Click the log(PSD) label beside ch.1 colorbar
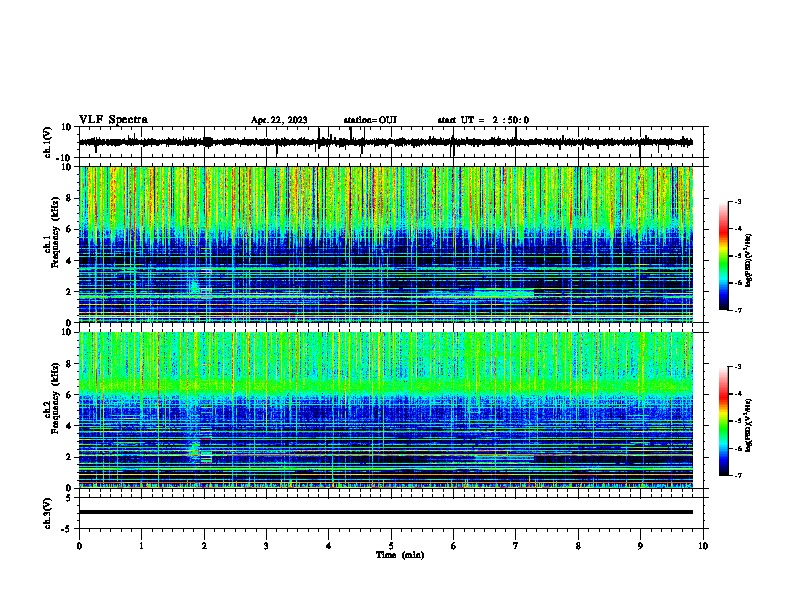The width and height of the screenshot is (792, 612). click(x=749, y=261)
